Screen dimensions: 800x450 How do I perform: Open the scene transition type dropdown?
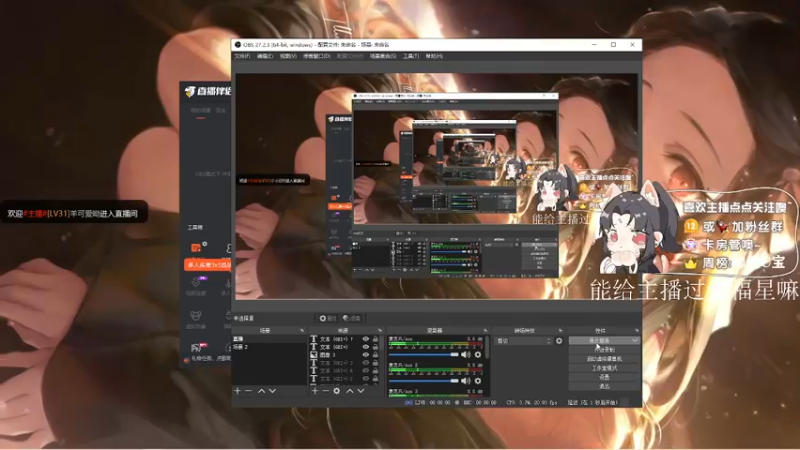point(524,341)
